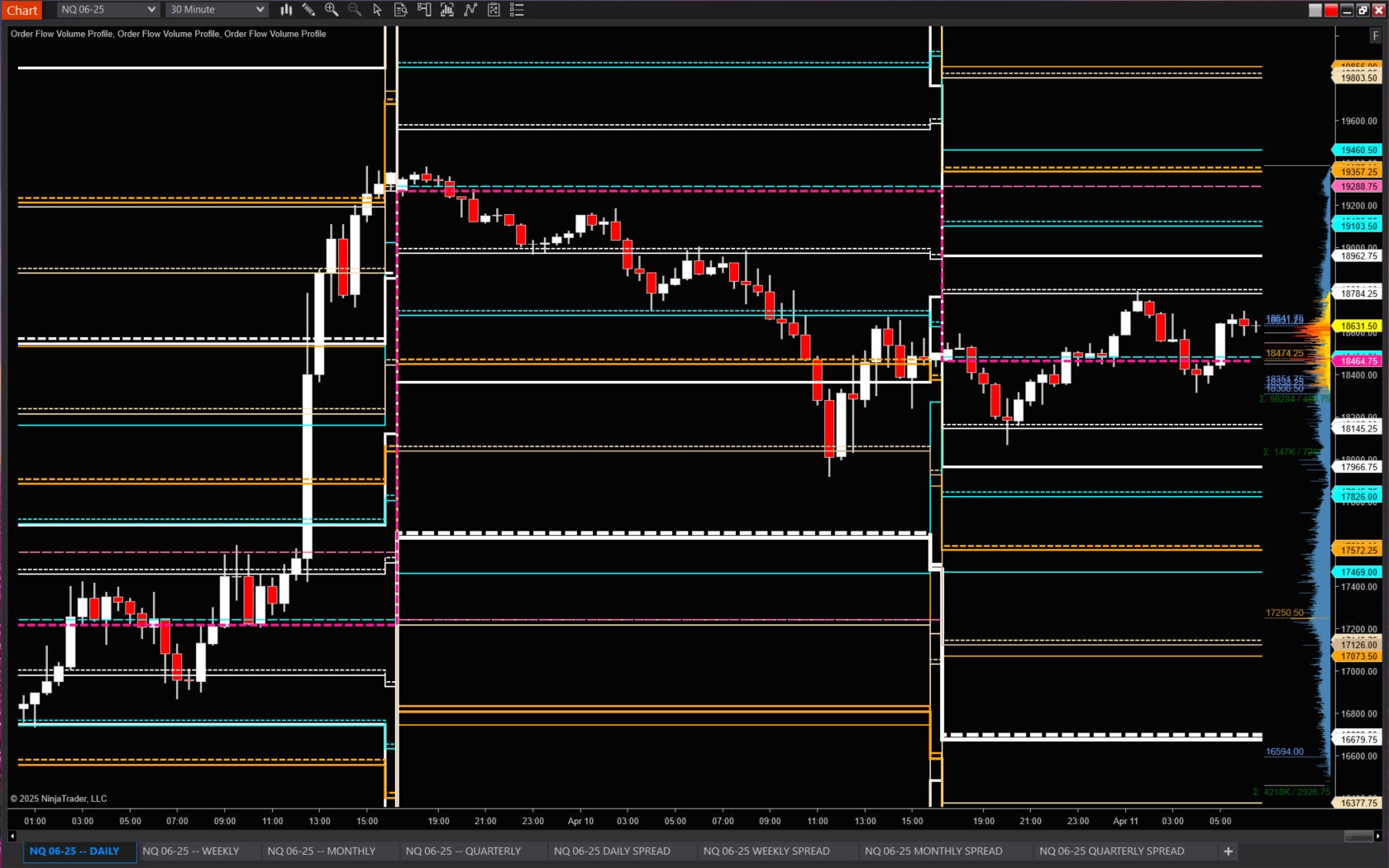Click the horizontal scrollbar left arrow

[x=12, y=836]
